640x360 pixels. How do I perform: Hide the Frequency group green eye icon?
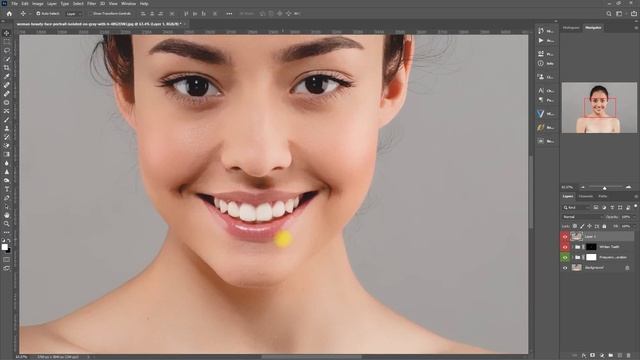[565, 258]
